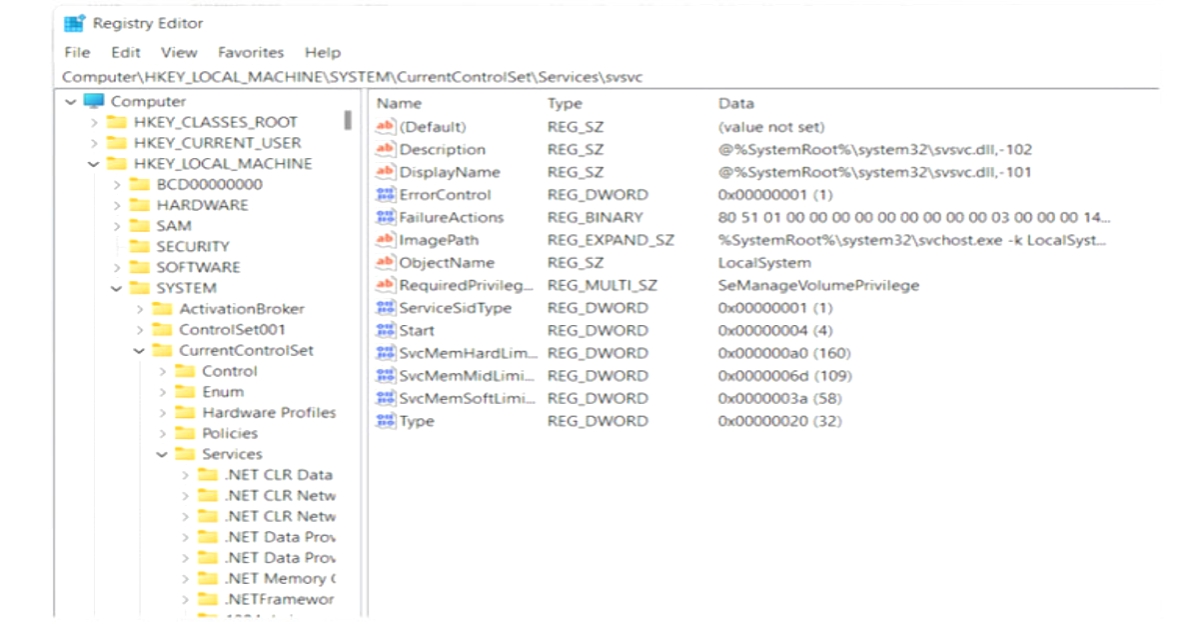Screen dimensions: 1200x628
Task: Select the LocalSystem data value
Action: point(765,263)
